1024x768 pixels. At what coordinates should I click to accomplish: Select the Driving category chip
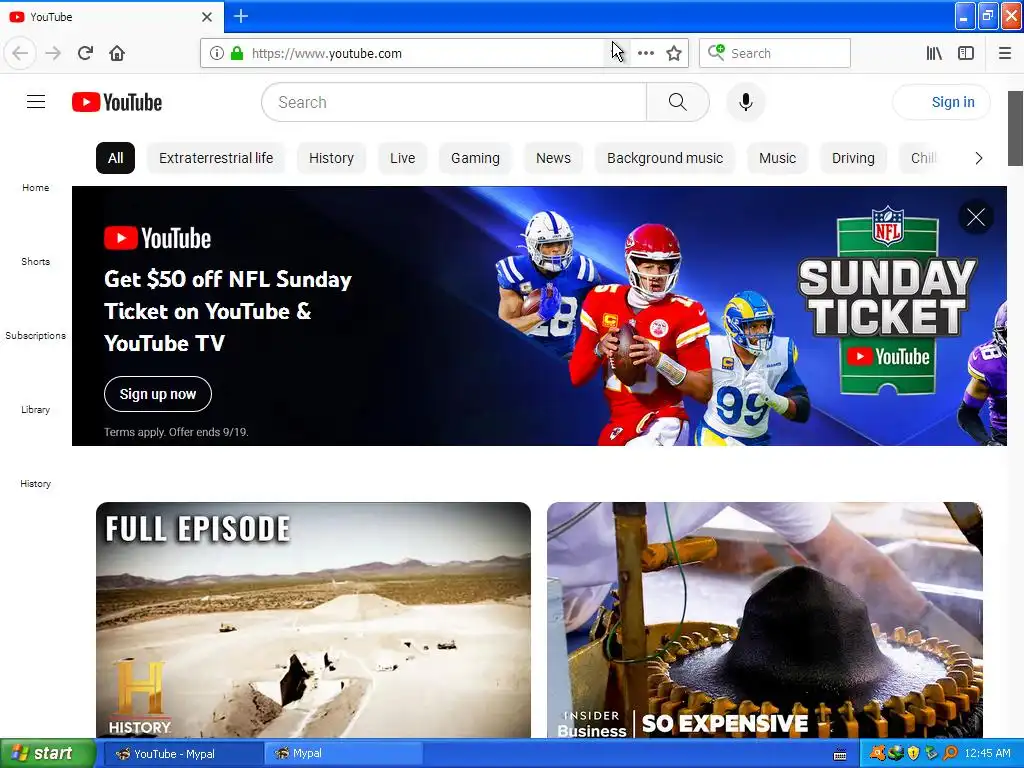click(x=853, y=158)
